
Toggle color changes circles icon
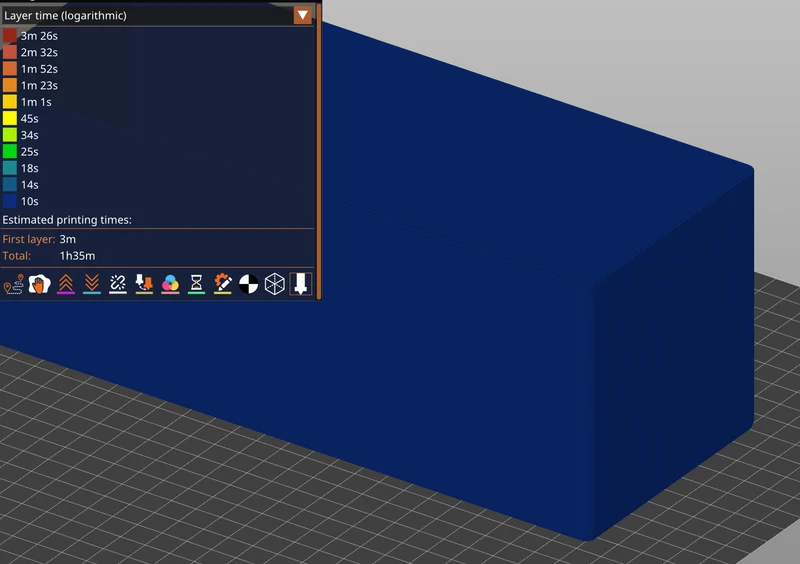170,284
